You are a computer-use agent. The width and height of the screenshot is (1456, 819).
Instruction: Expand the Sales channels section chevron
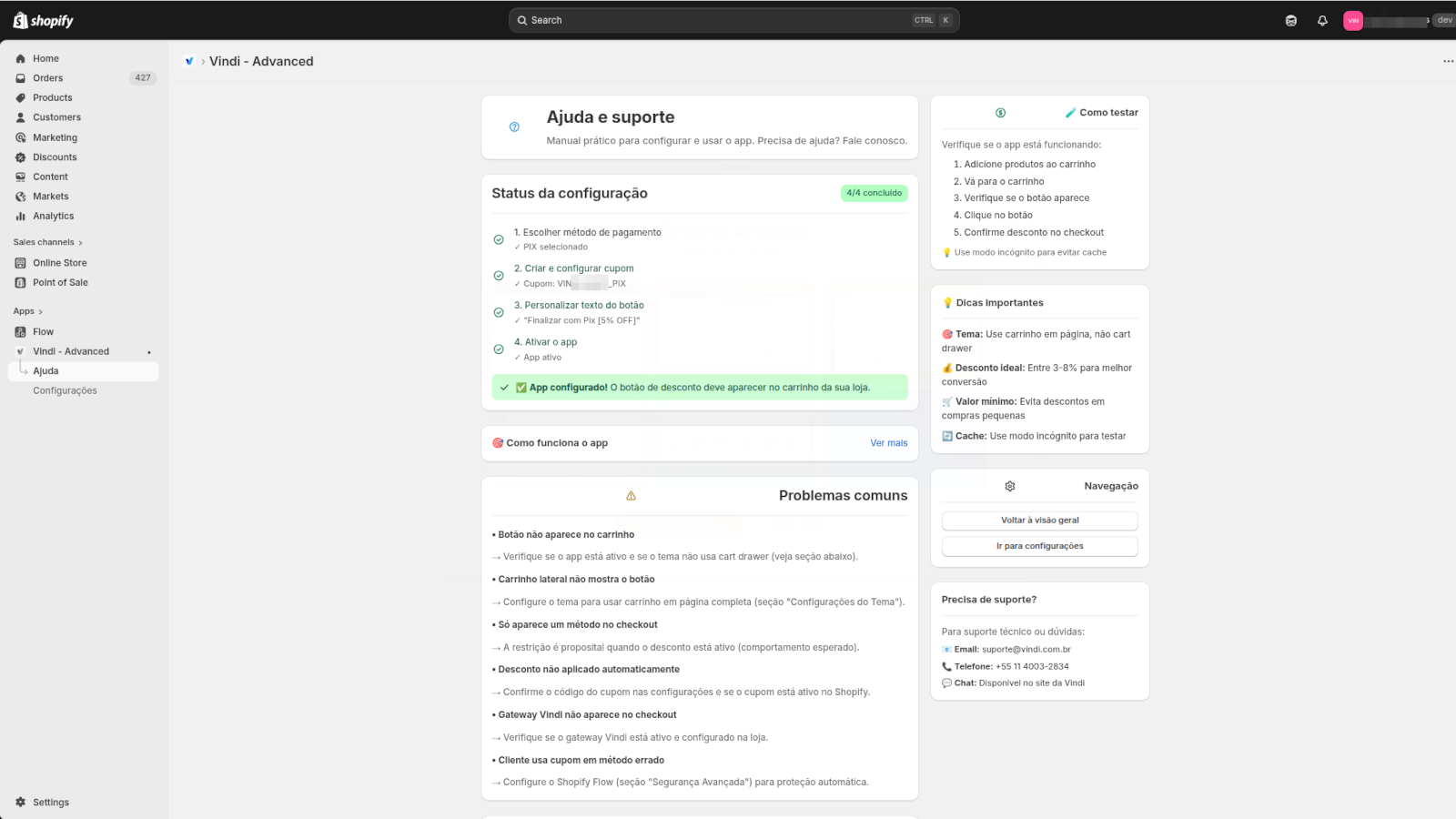80,243
